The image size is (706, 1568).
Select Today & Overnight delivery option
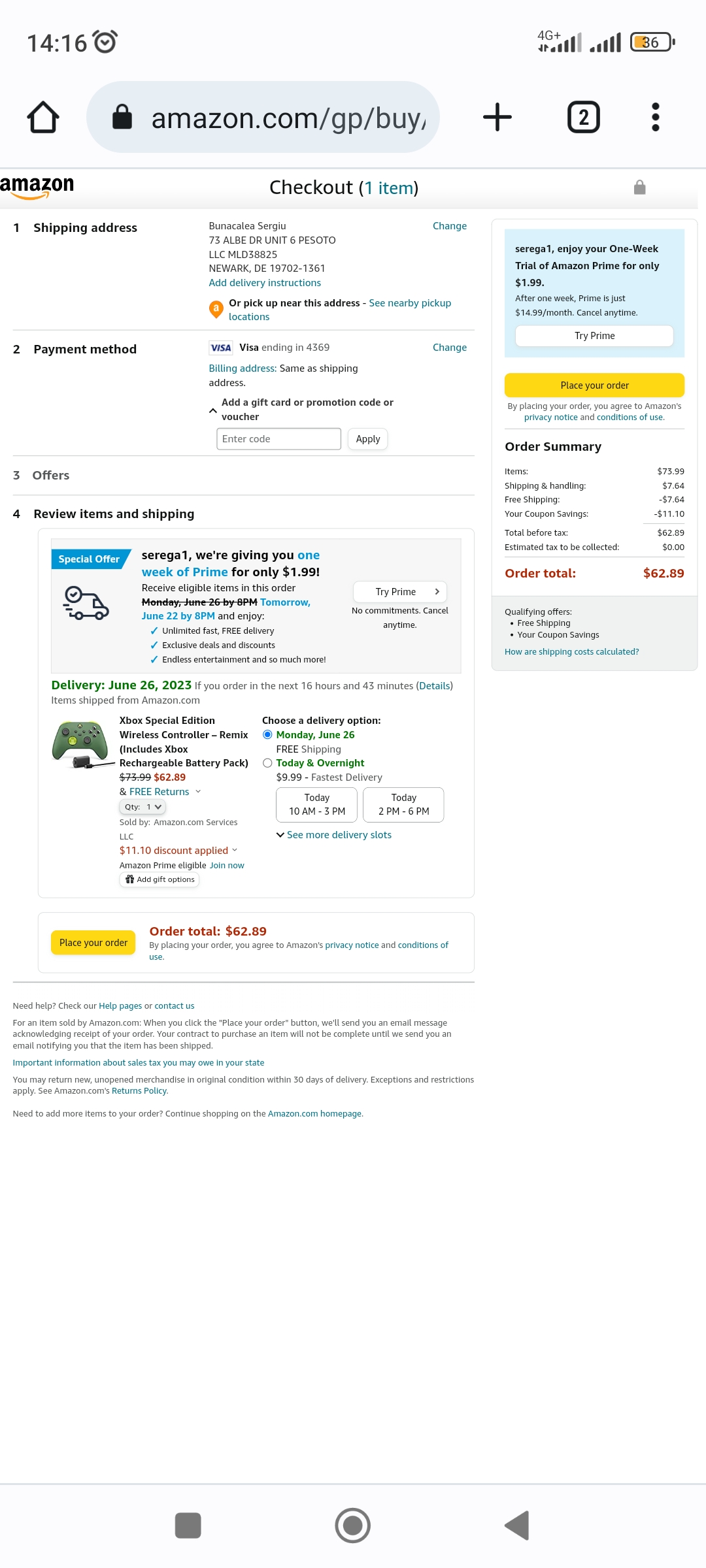pyautogui.click(x=267, y=763)
